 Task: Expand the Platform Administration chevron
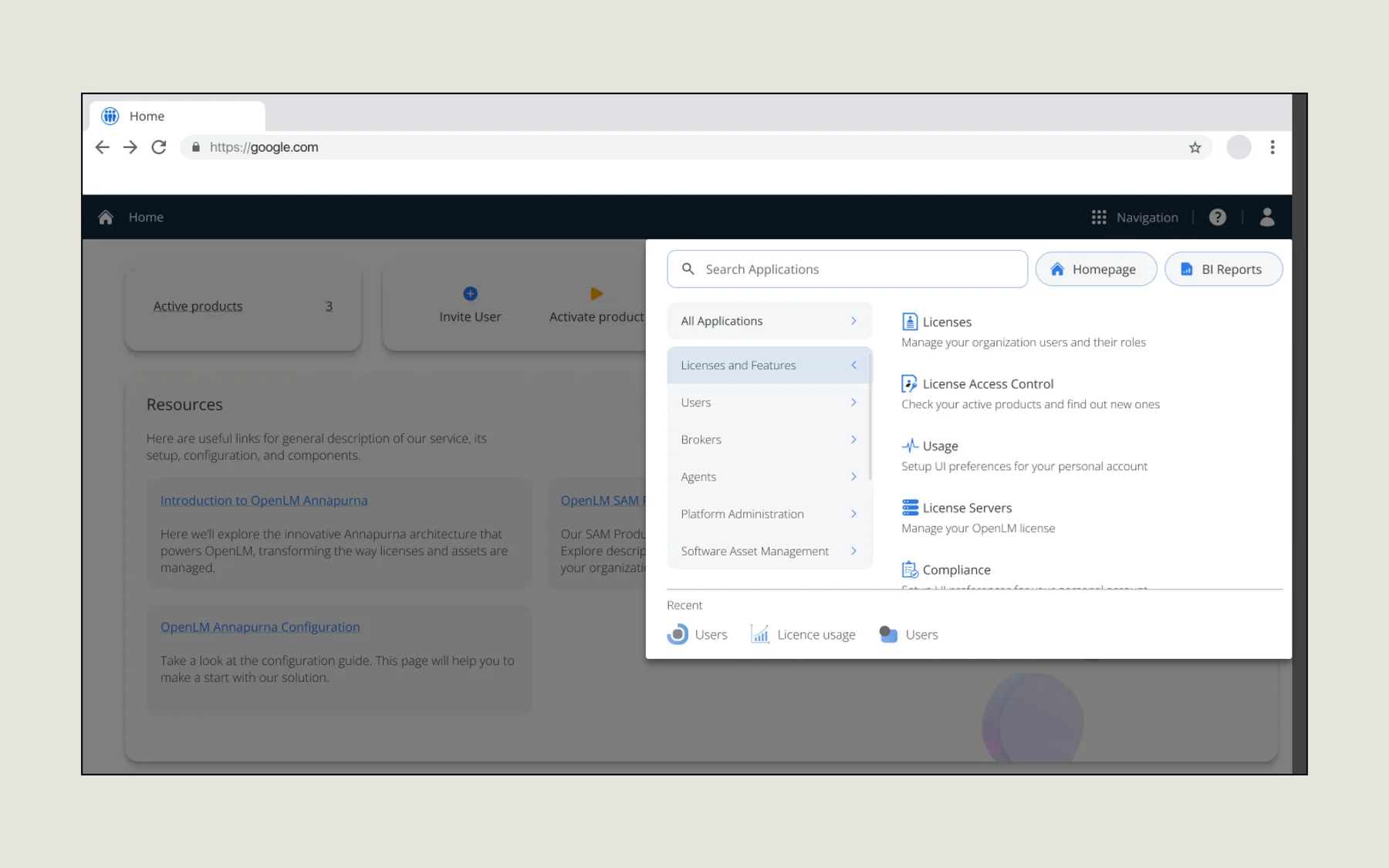[853, 514]
